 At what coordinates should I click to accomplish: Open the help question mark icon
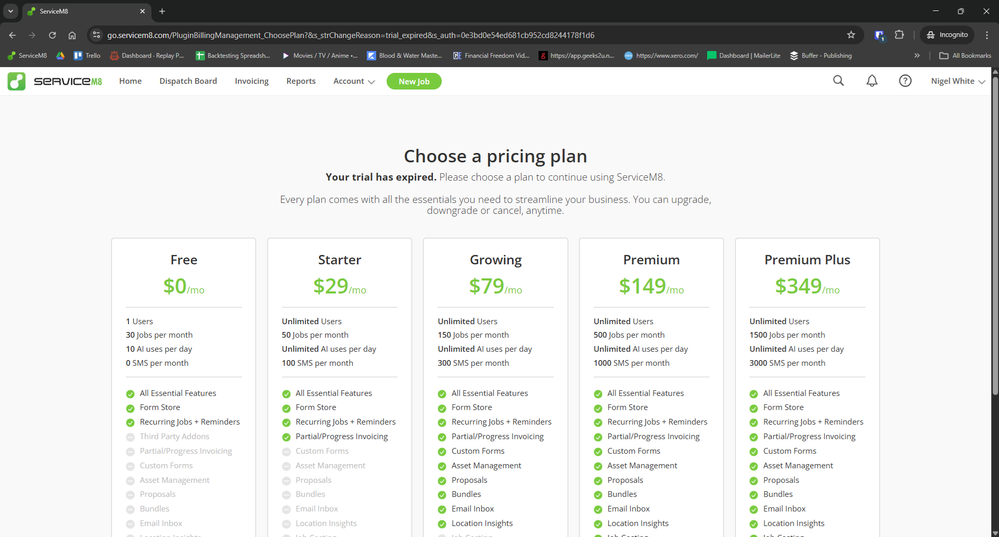coord(905,81)
